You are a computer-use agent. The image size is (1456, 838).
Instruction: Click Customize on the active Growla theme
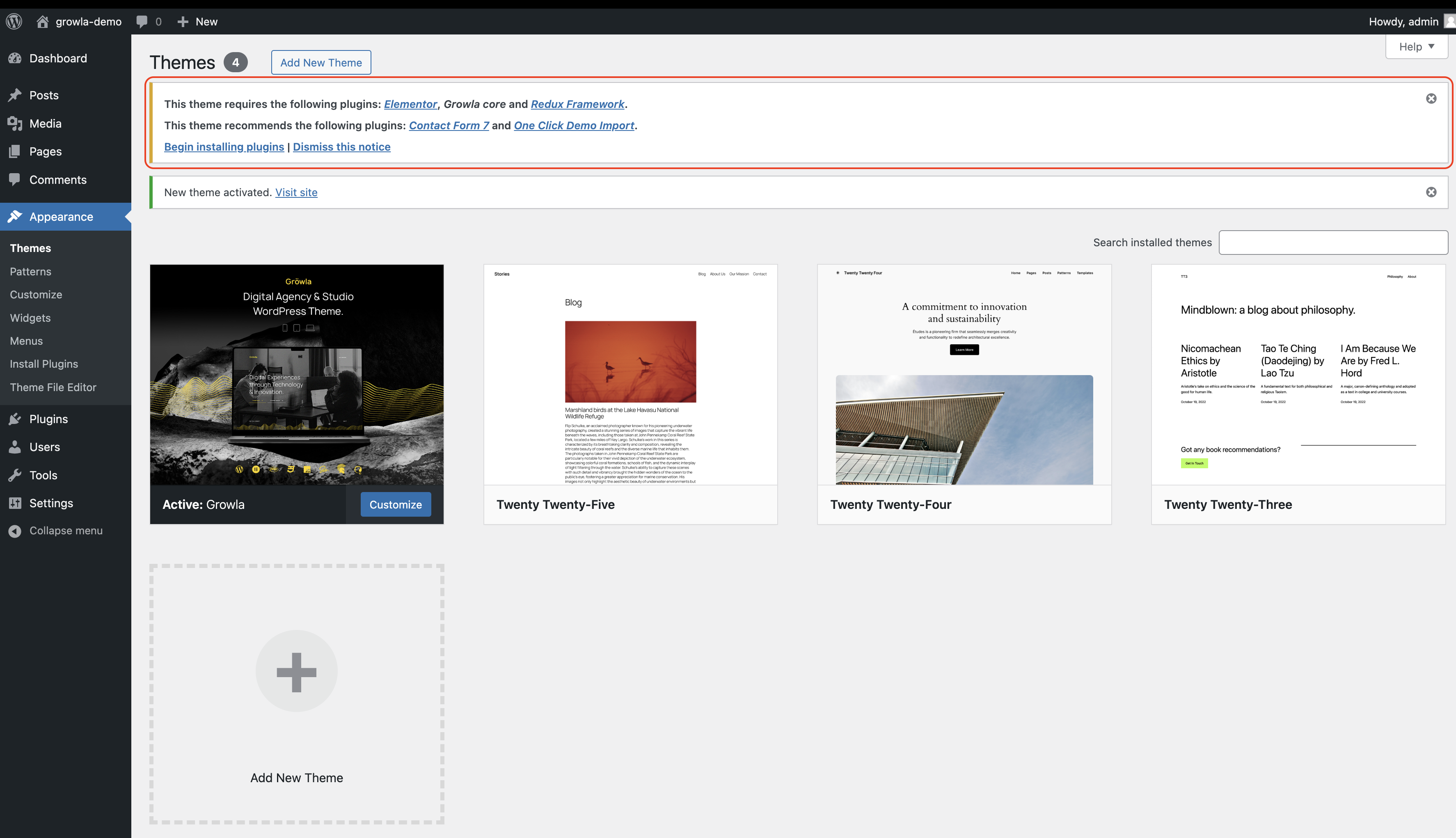(x=395, y=504)
